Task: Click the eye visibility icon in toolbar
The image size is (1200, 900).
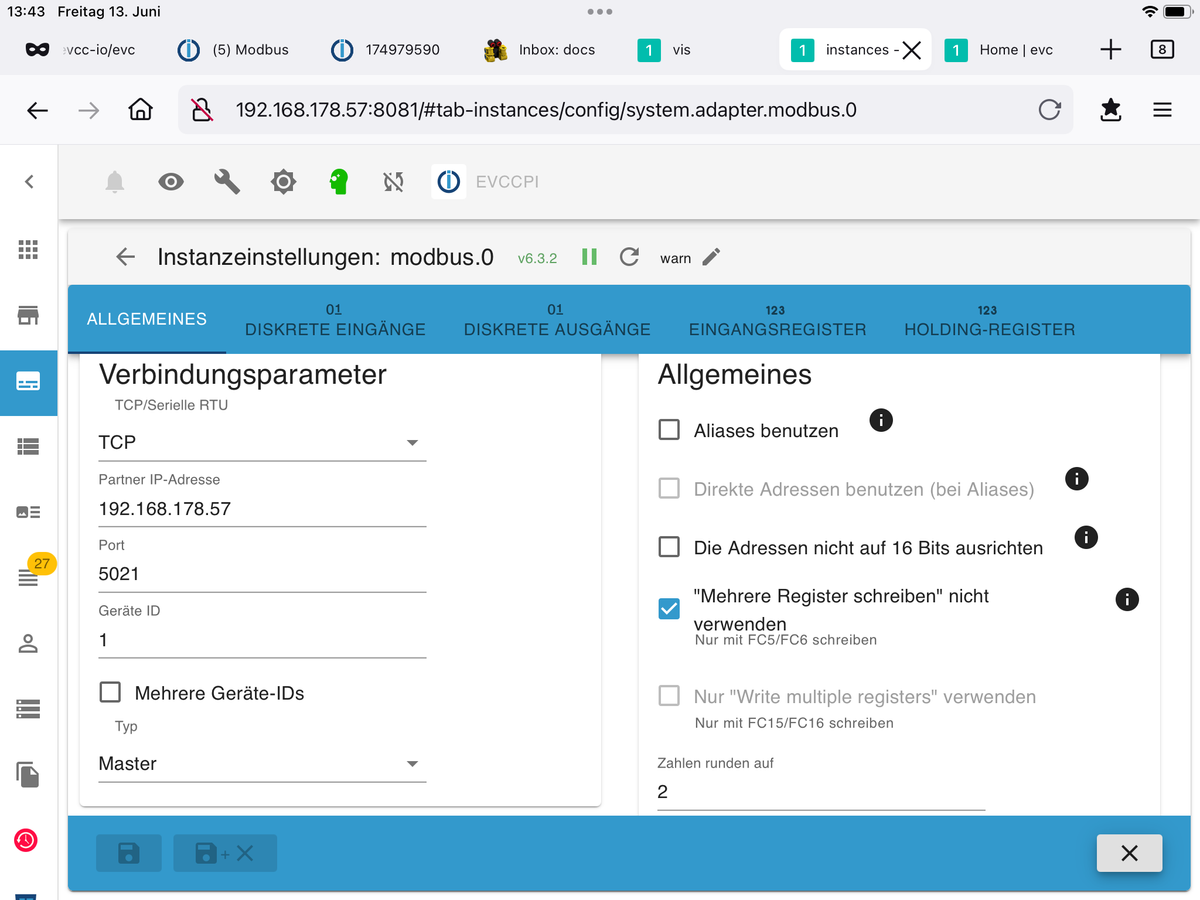Action: pyautogui.click(x=171, y=181)
